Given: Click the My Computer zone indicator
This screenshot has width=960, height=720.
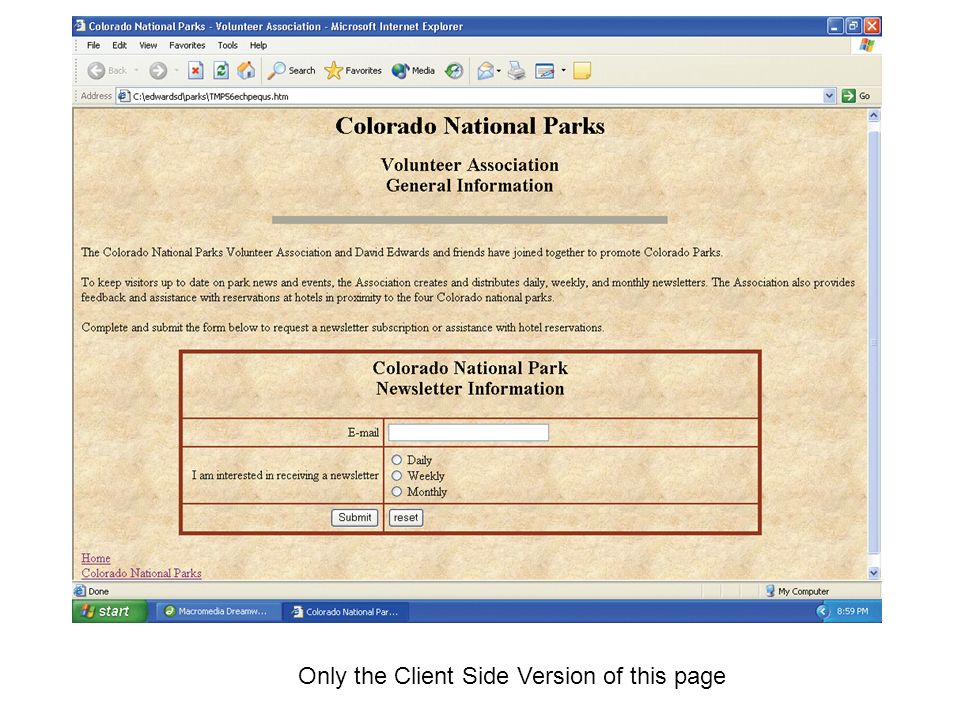Looking at the screenshot, I should click(797, 591).
